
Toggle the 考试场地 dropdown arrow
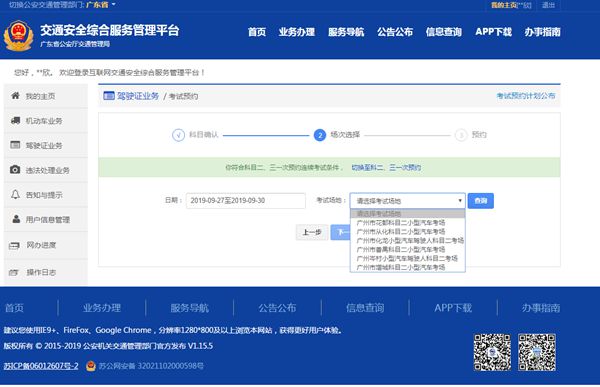(460, 201)
